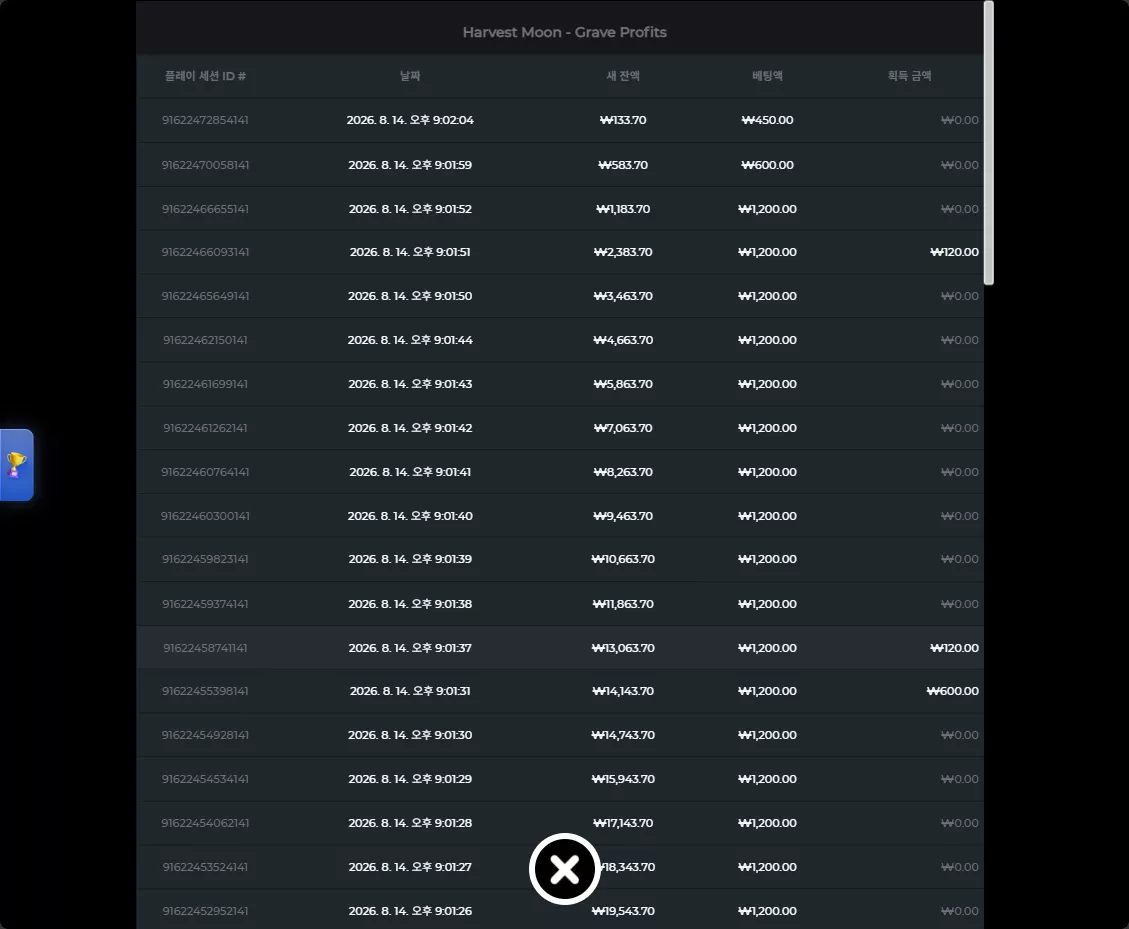1129x929 pixels.
Task: Click the 획득 금액 column header
Action: coord(909,76)
